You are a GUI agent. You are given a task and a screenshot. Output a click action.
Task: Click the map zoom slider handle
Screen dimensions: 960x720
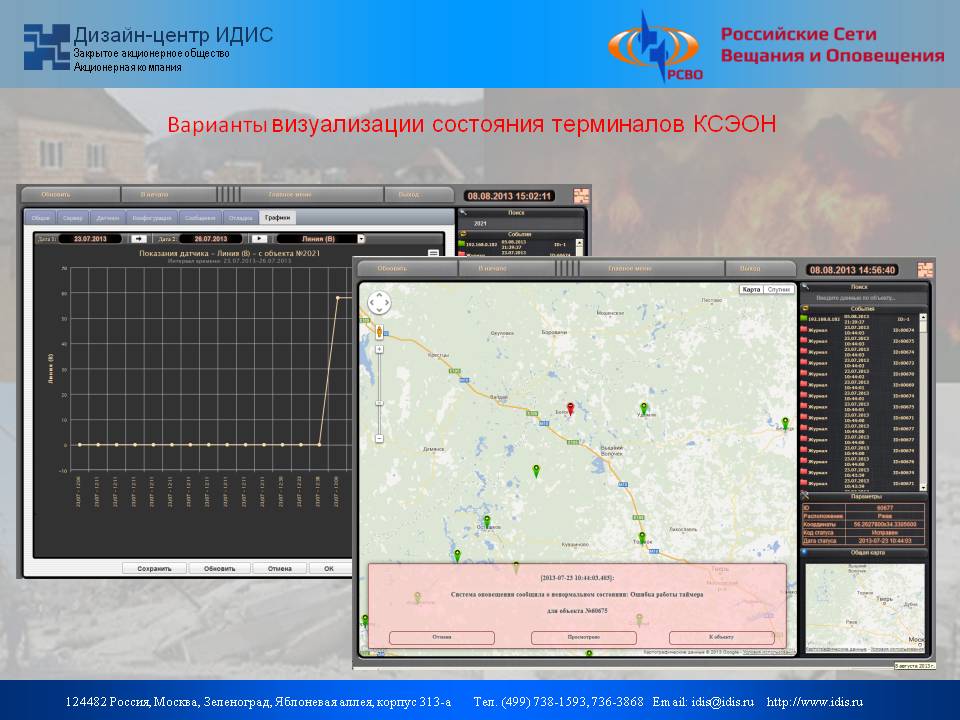(x=379, y=403)
